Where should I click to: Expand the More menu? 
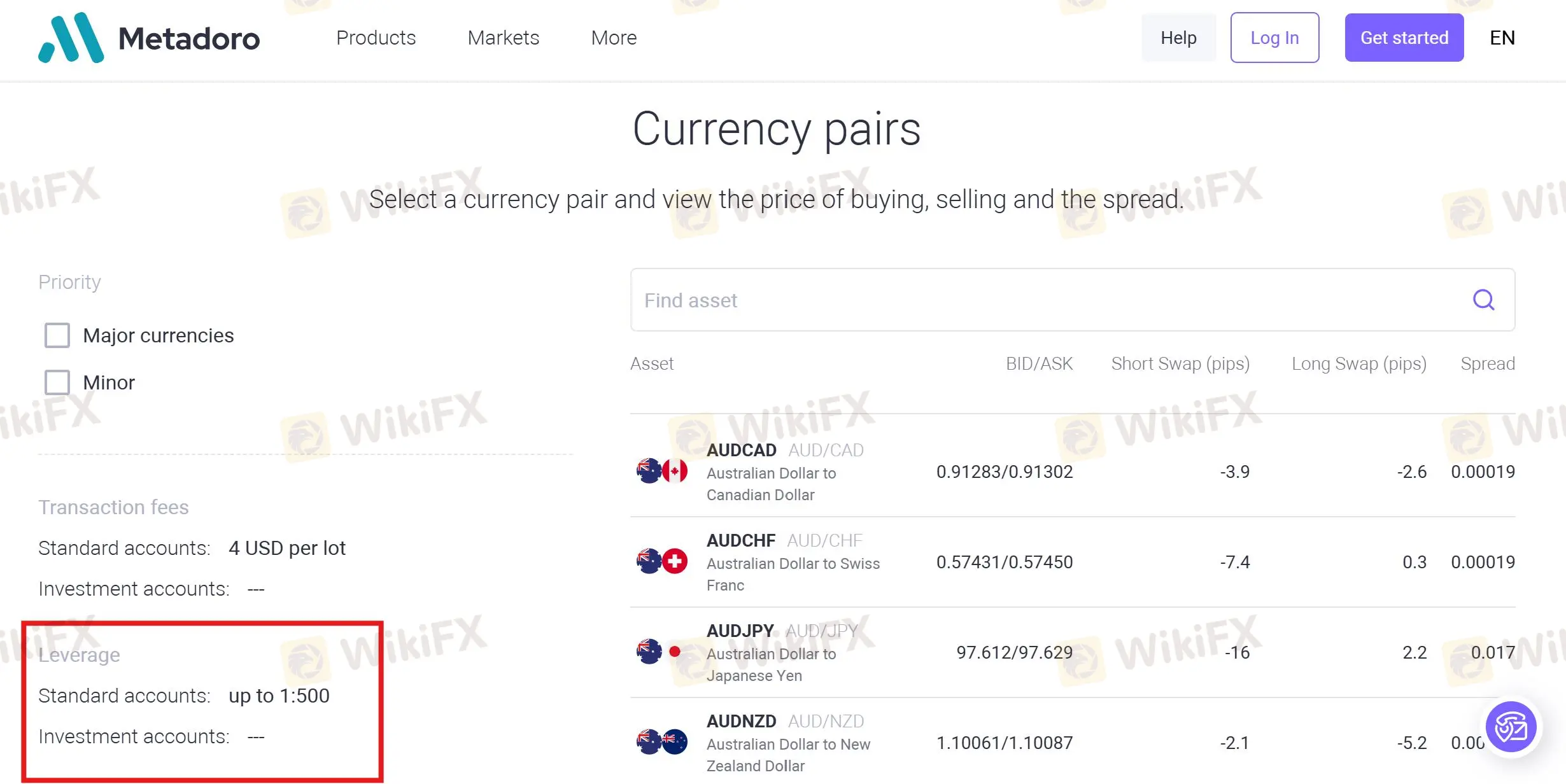point(614,38)
